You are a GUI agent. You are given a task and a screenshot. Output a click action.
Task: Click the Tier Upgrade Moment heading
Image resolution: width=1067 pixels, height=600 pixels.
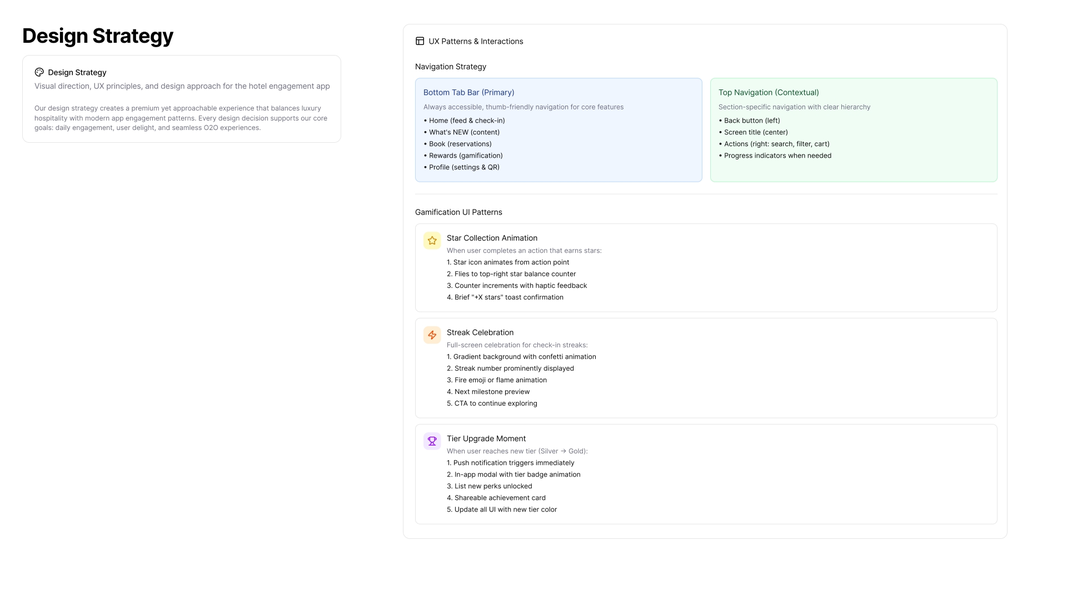click(x=486, y=438)
